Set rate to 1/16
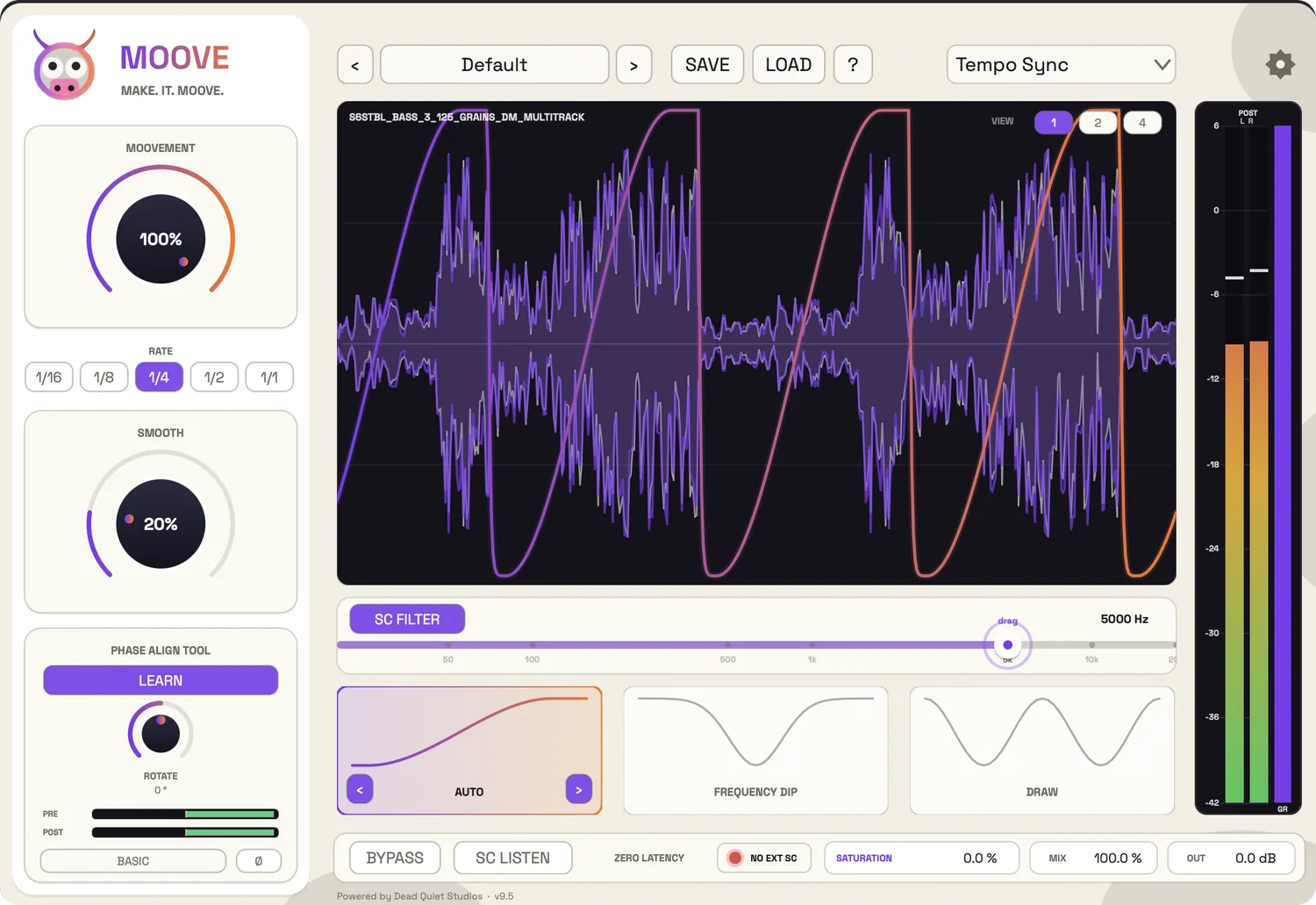The height and width of the screenshot is (905, 1316). [x=49, y=377]
